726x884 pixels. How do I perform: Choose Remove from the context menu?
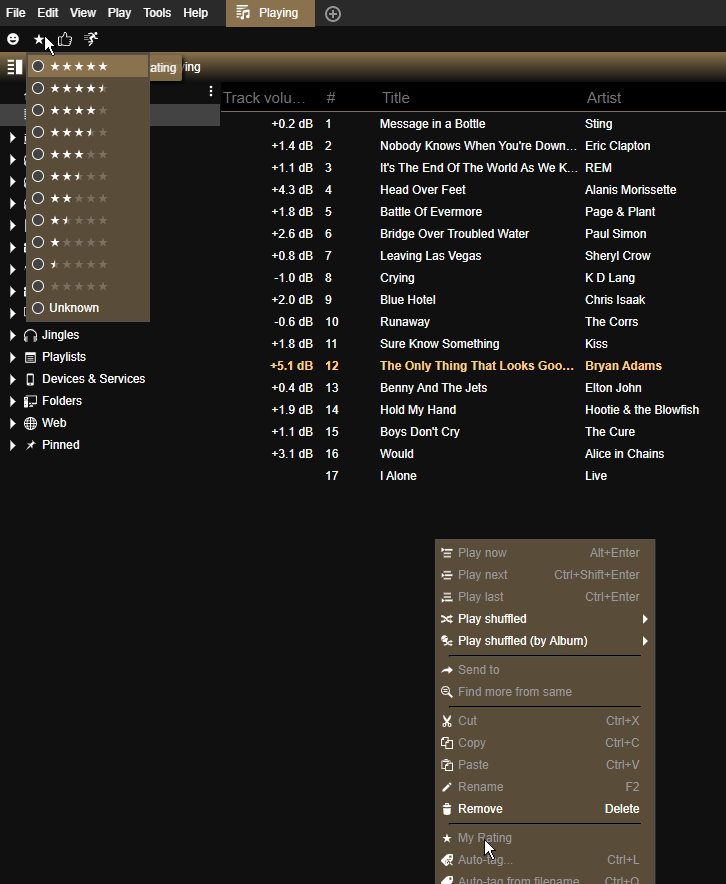click(x=480, y=809)
